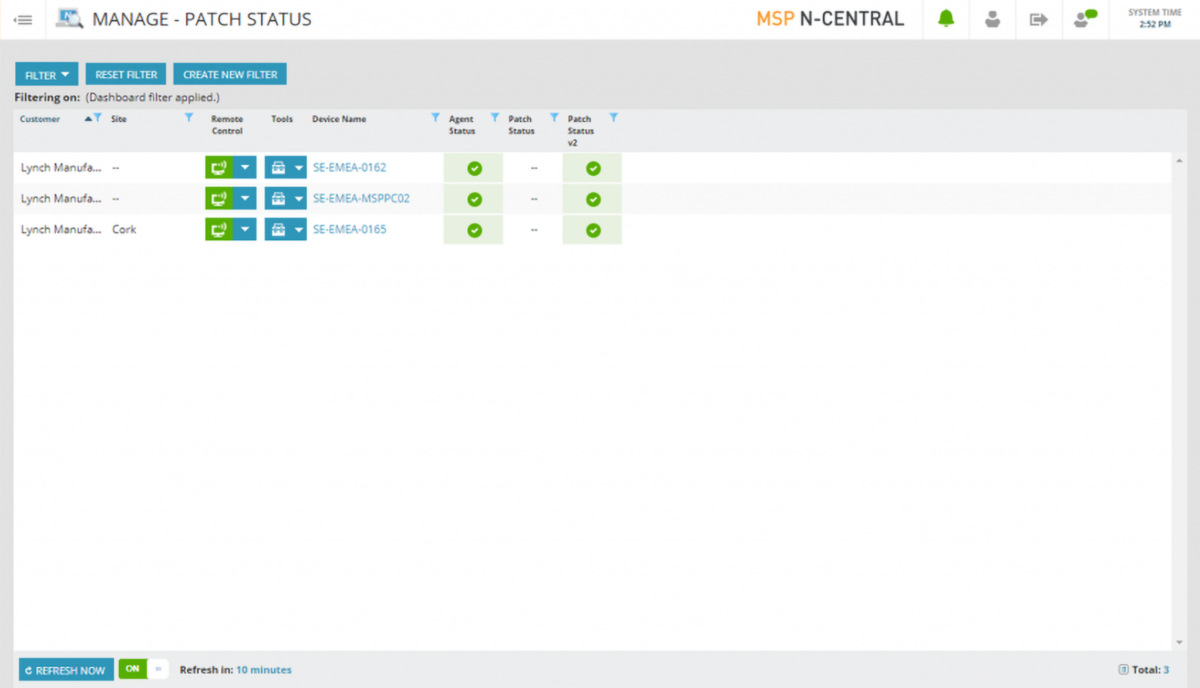
Task: Open the FILTER dropdown
Action: coord(46,74)
